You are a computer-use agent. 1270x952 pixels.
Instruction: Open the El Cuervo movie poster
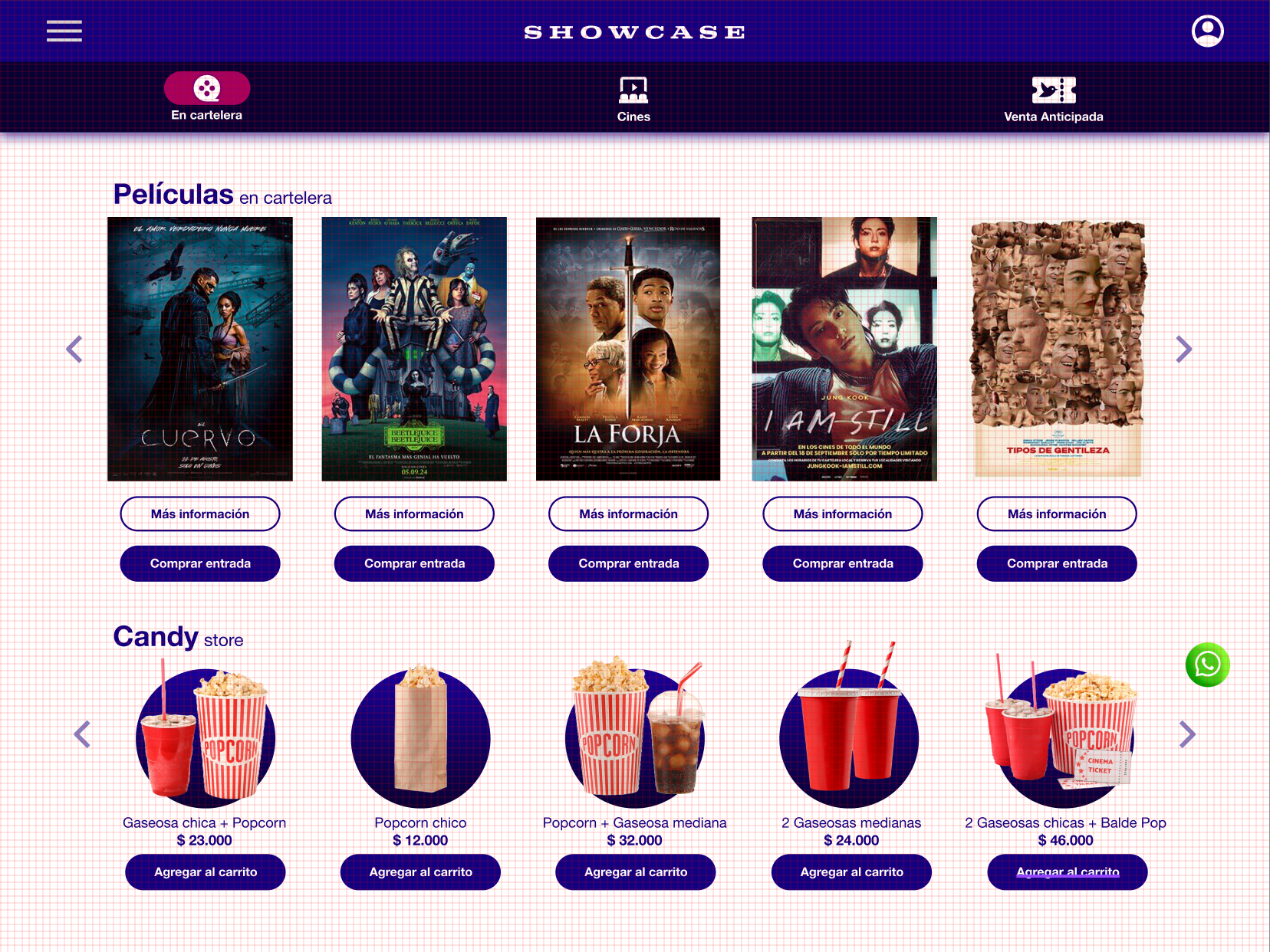pyautogui.click(x=200, y=349)
